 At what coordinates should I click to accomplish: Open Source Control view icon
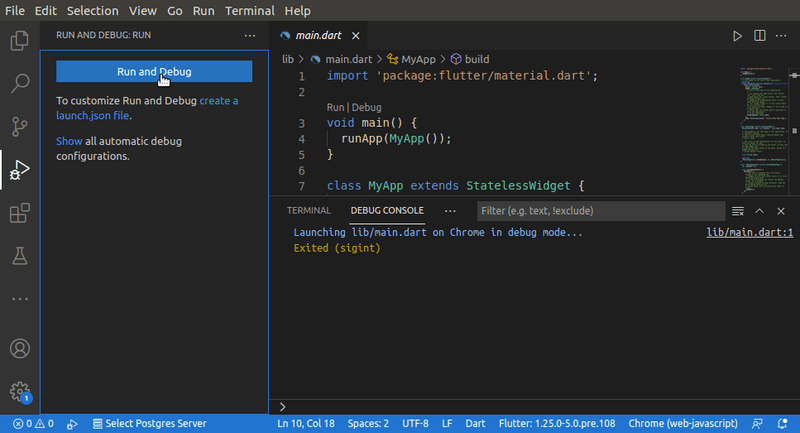click(x=19, y=126)
